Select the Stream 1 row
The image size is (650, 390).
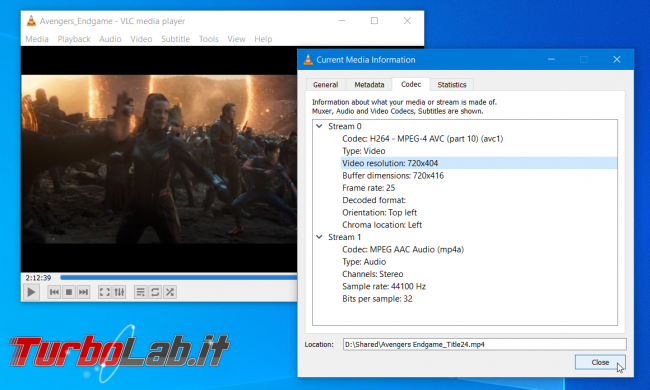[345, 237]
